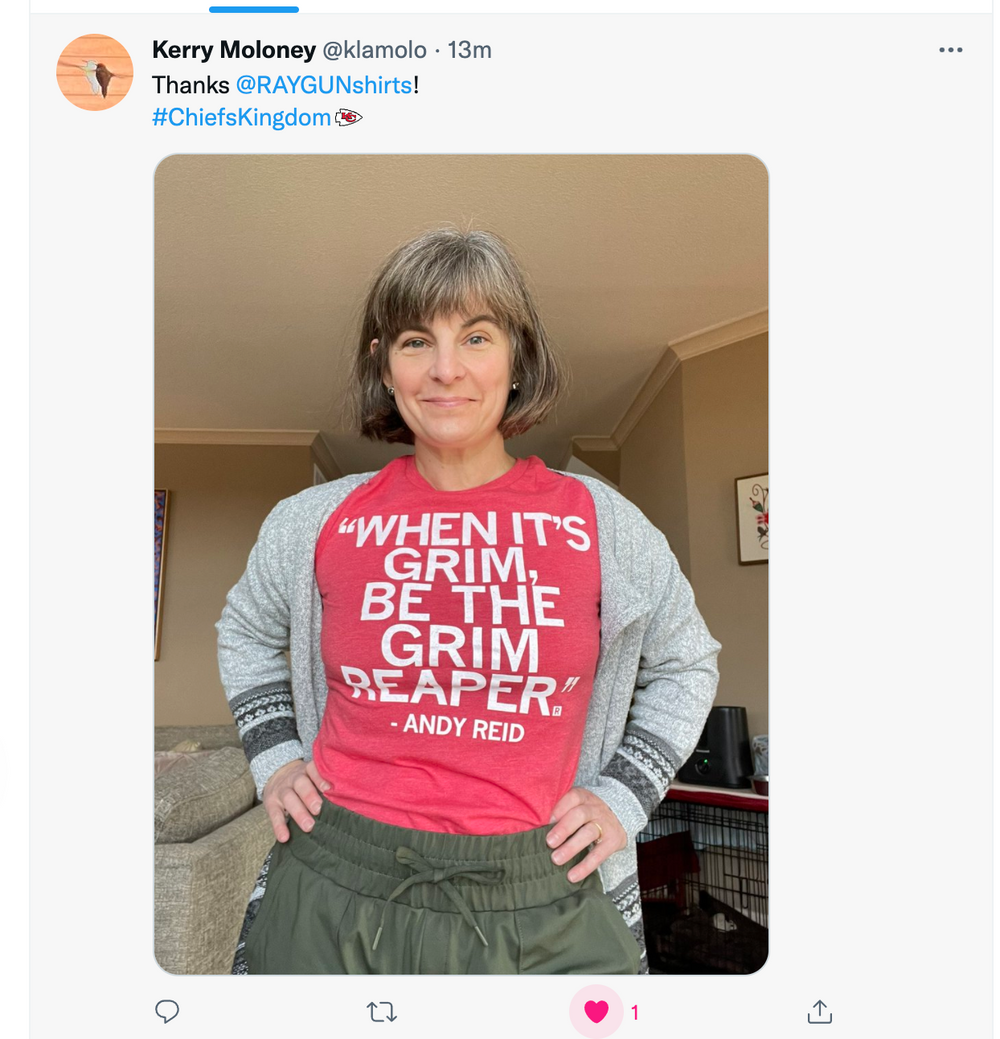Reply to Kerry Moloney's tweet
Image resolution: width=1000 pixels, height=1039 pixels.
pyautogui.click(x=167, y=1012)
